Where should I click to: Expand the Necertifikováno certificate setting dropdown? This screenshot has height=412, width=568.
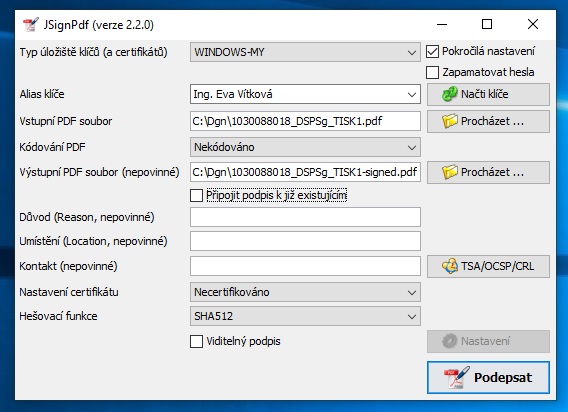(x=305, y=292)
